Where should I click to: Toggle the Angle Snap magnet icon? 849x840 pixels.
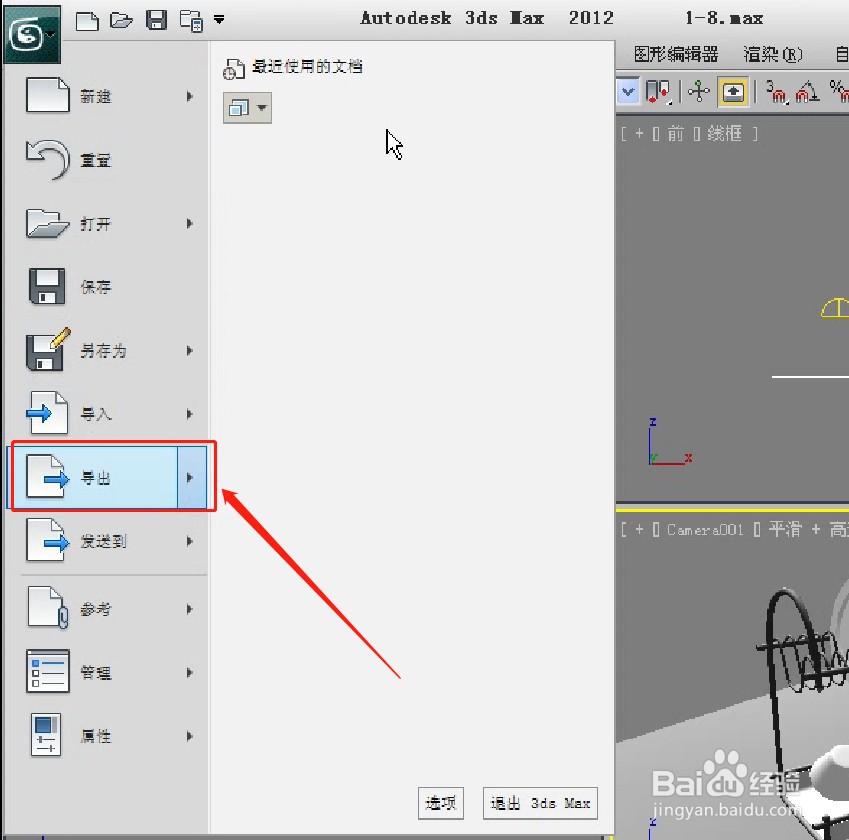pyautogui.click(x=806, y=92)
